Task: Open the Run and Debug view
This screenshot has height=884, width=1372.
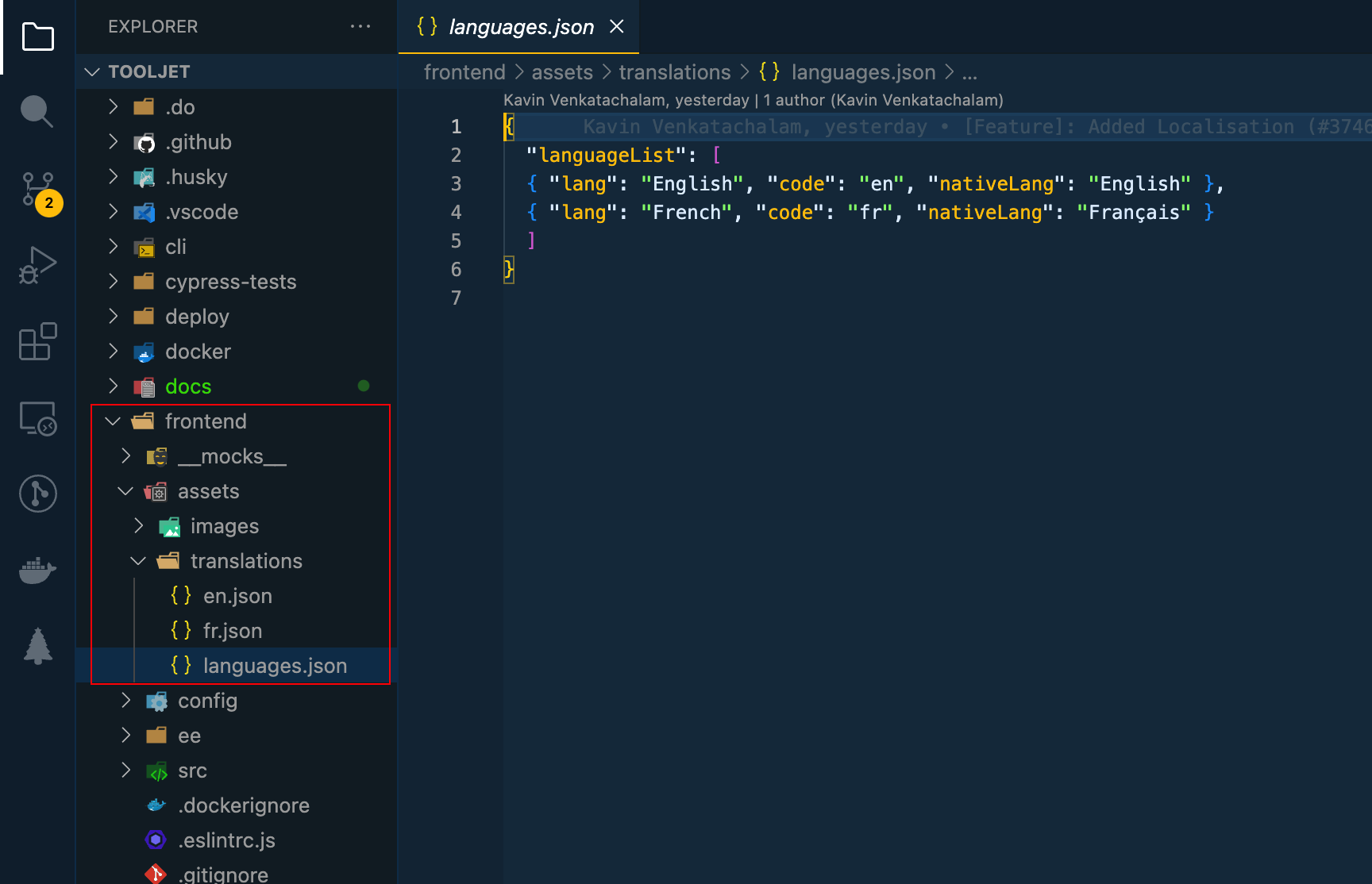Action: point(37,265)
